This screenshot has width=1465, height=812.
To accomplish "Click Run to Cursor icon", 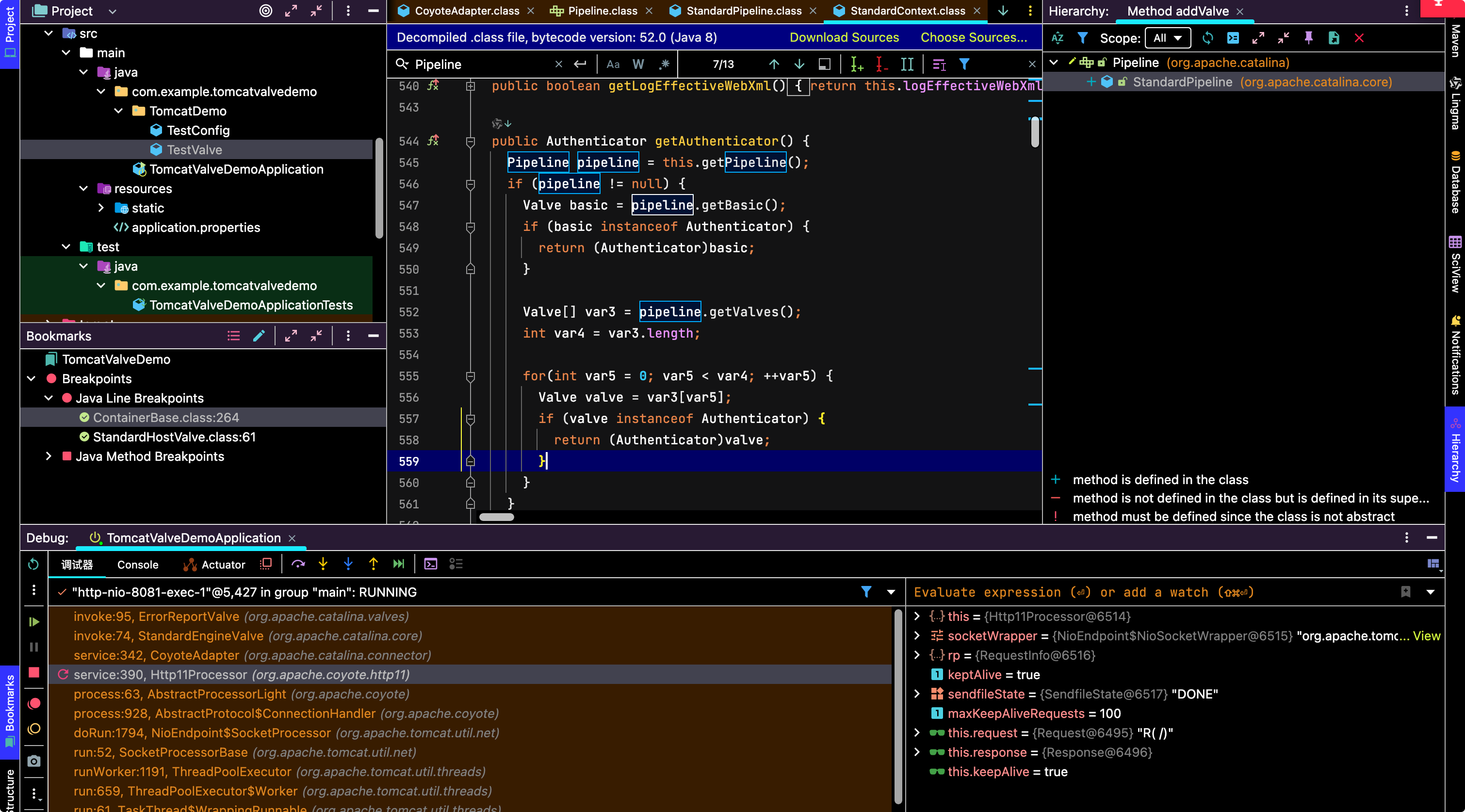I will [399, 564].
